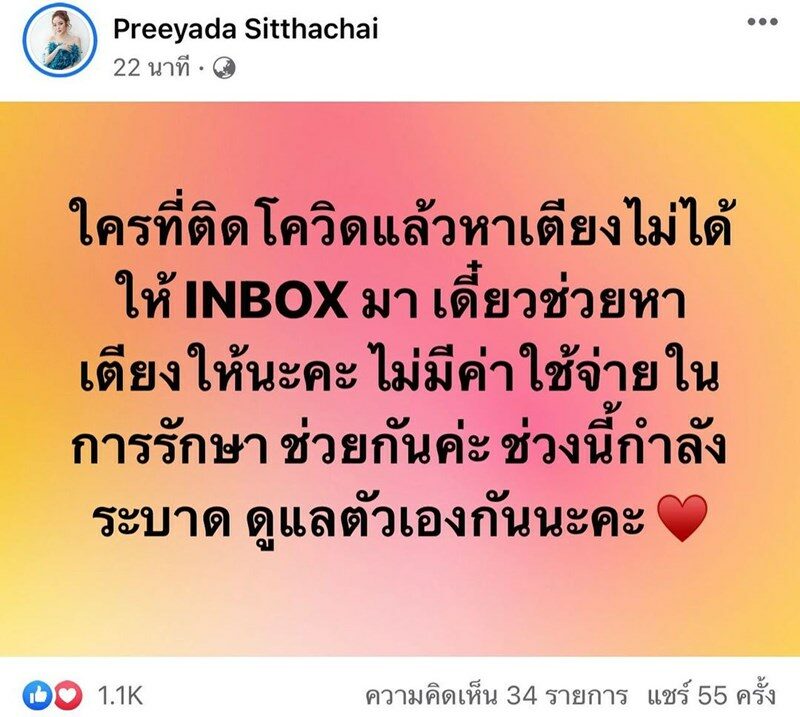Open Preeyada Sitthachai's profile picture
The image size is (800, 717).
pyautogui.click(x=60, y=39)
